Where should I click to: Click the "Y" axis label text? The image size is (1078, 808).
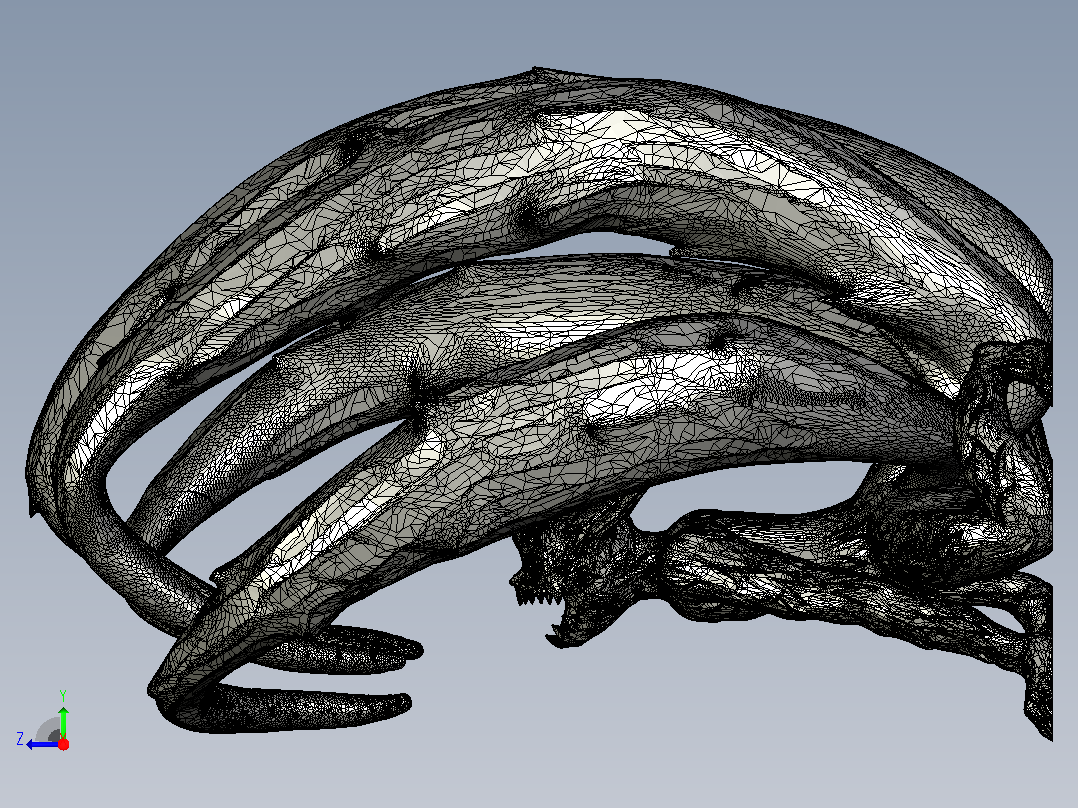tap(63, 695)
